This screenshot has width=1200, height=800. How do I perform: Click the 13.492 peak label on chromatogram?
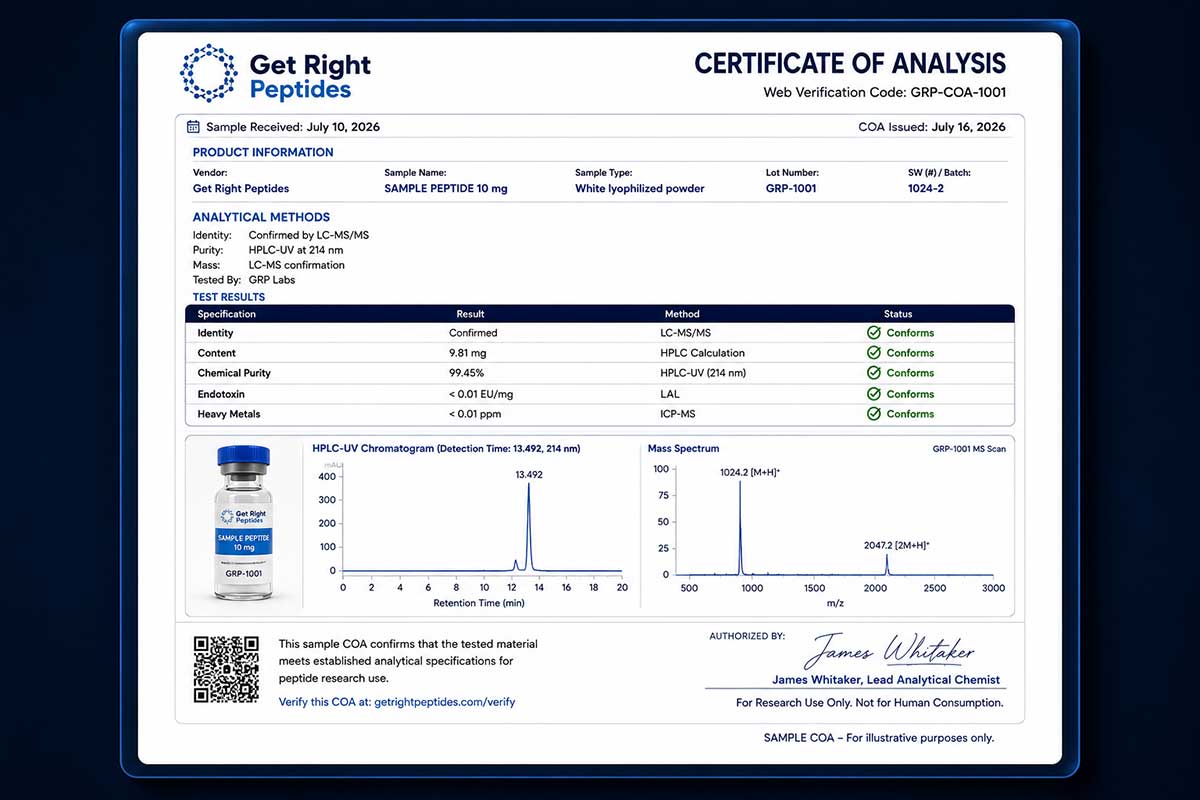click(528, 475)
